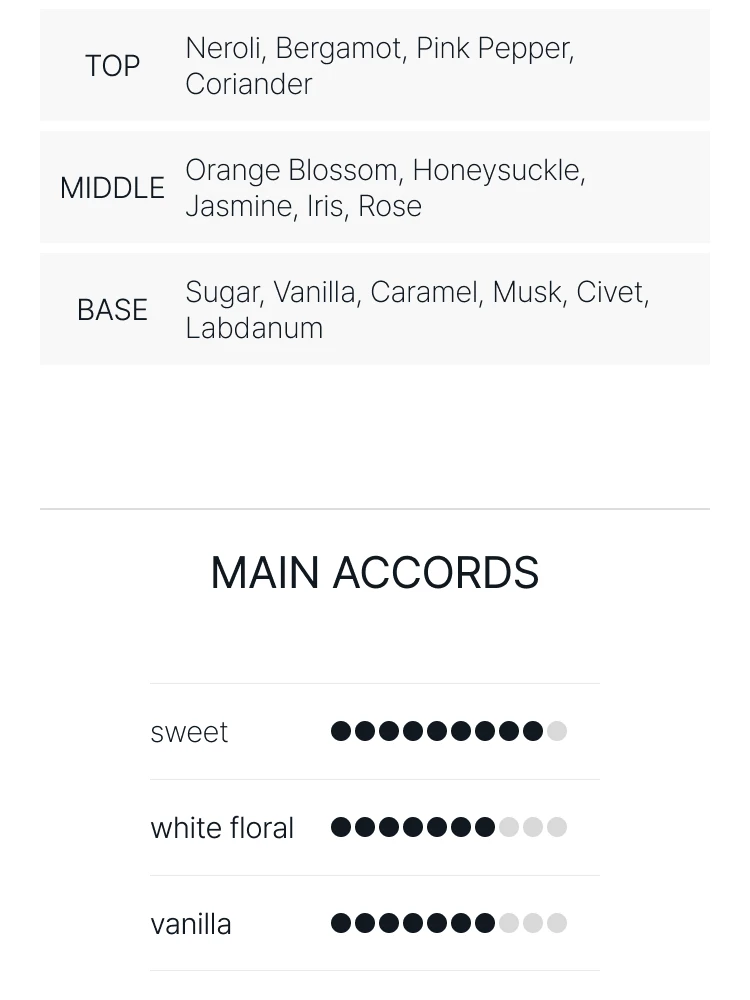Select the white floral accord label
Screen dimensions: 750x1000
(x=222, y=828)
